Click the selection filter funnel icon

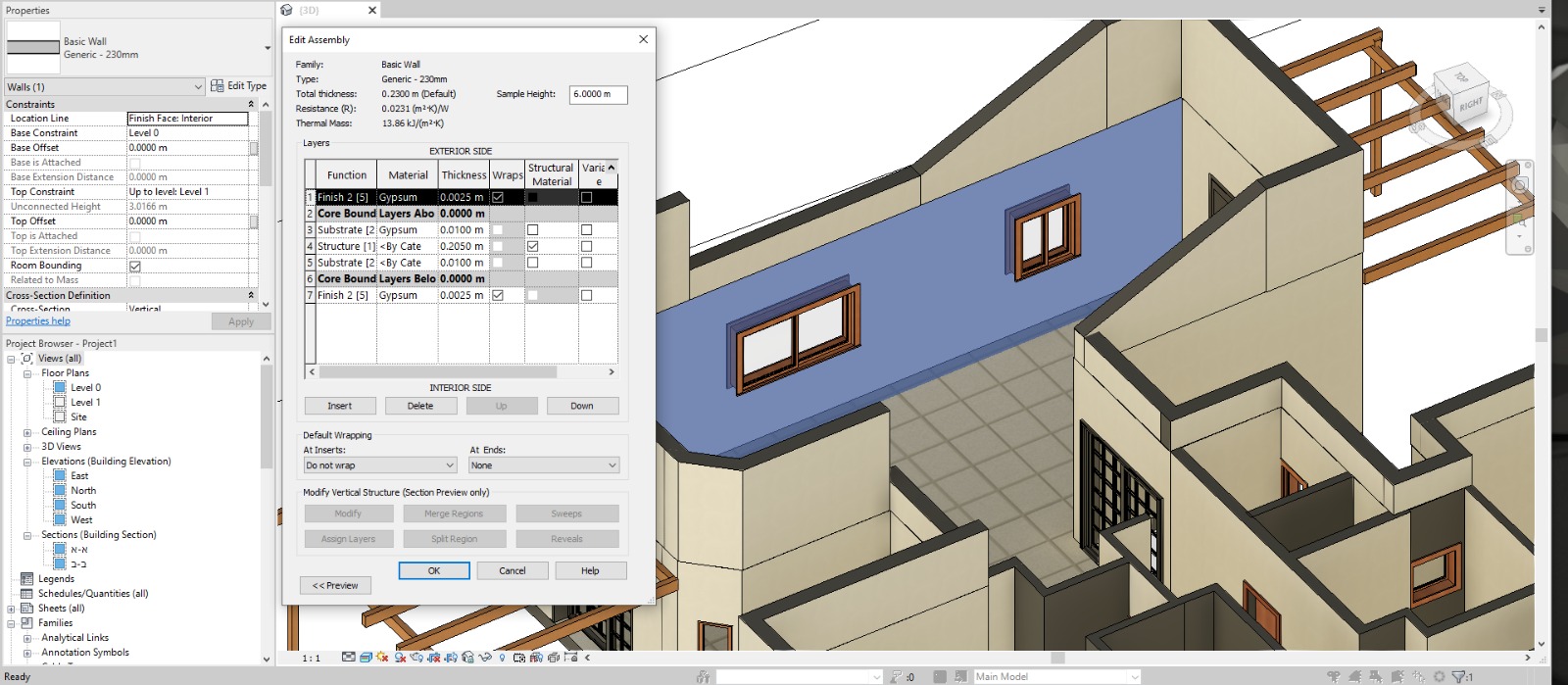pos(1459,676)
